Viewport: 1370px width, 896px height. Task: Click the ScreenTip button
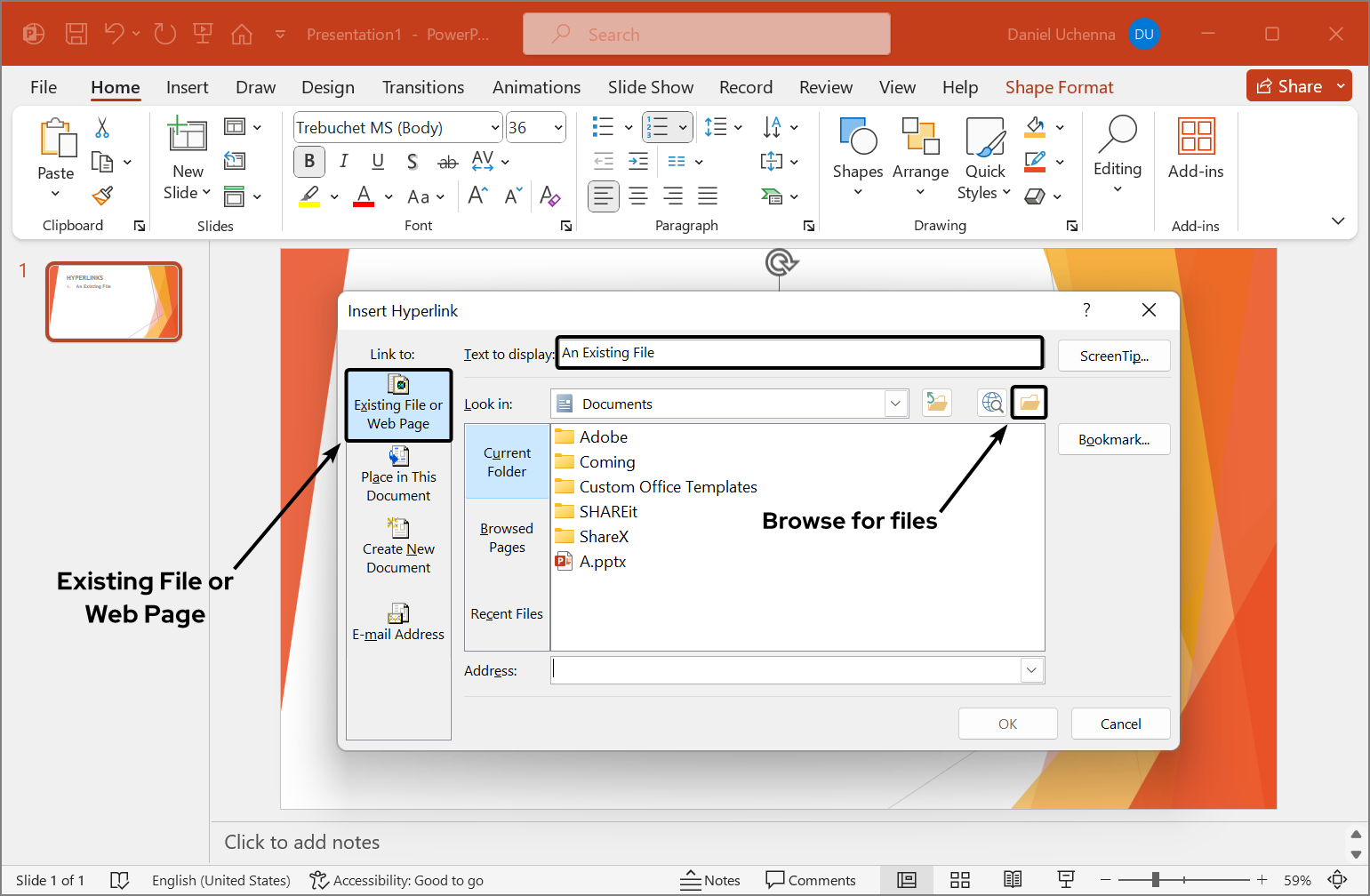(x=1113, y=356)
